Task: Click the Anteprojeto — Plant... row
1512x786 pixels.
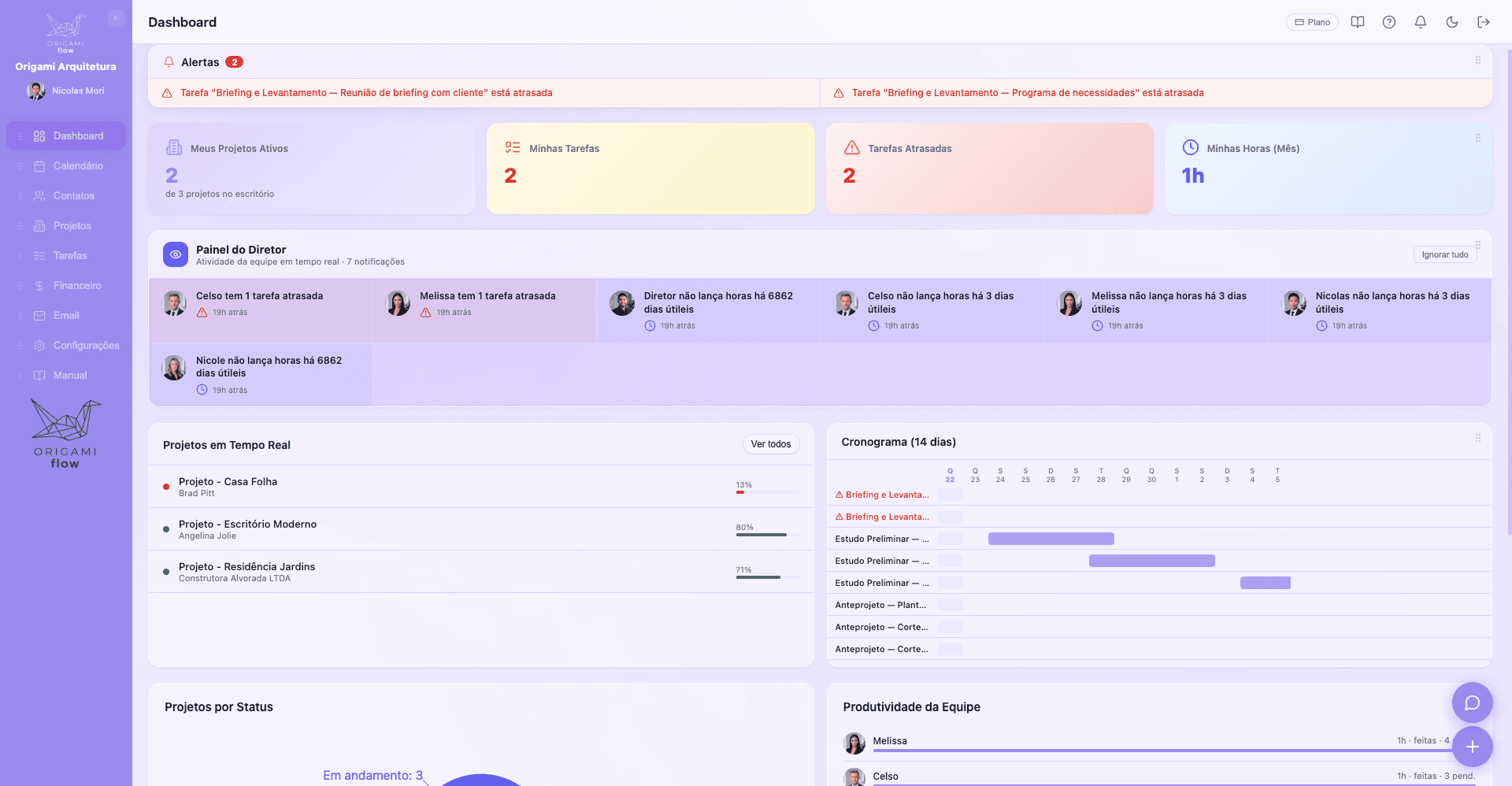Action: tap(1159, 605)
